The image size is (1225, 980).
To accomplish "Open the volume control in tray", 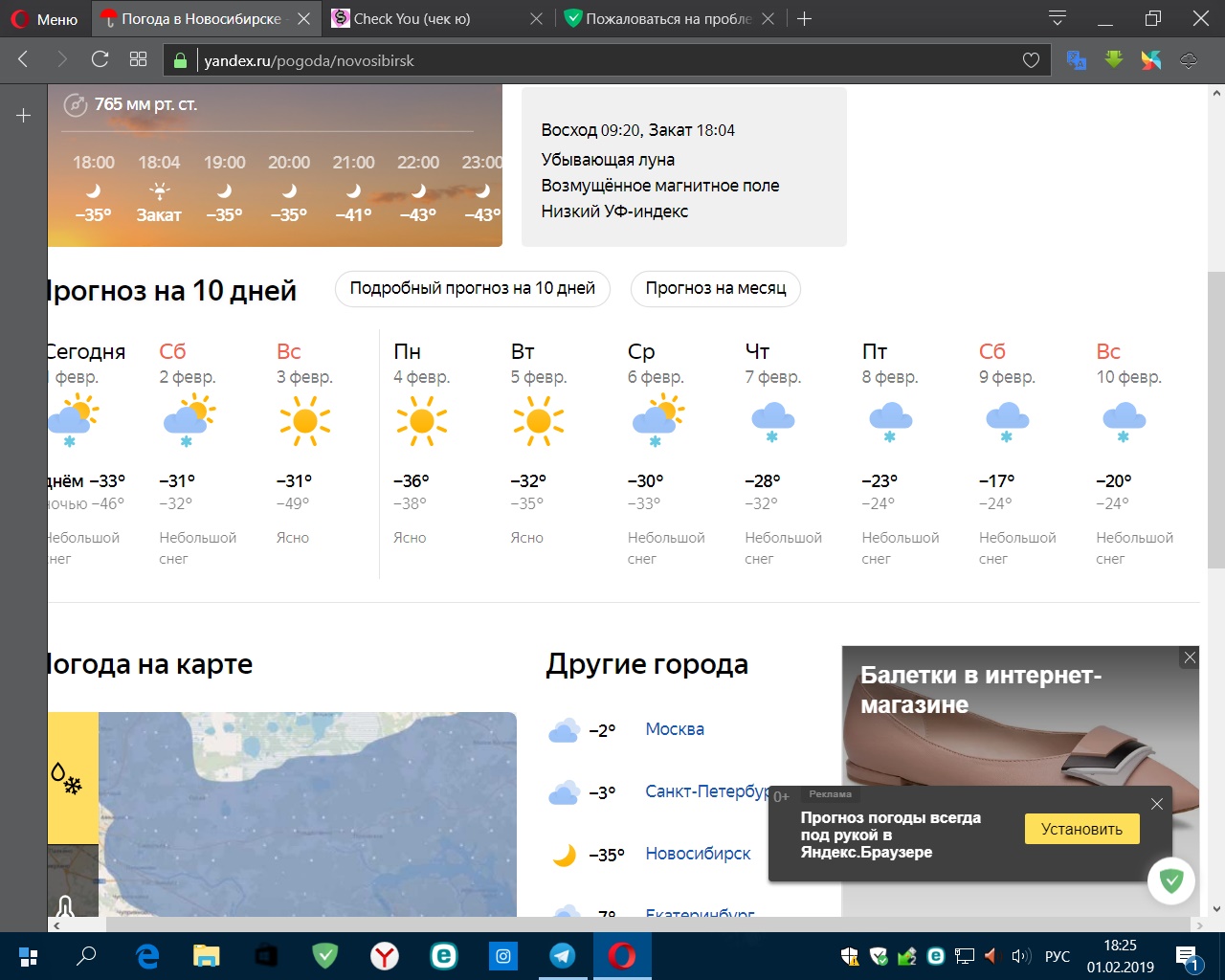I will 1020,956.
